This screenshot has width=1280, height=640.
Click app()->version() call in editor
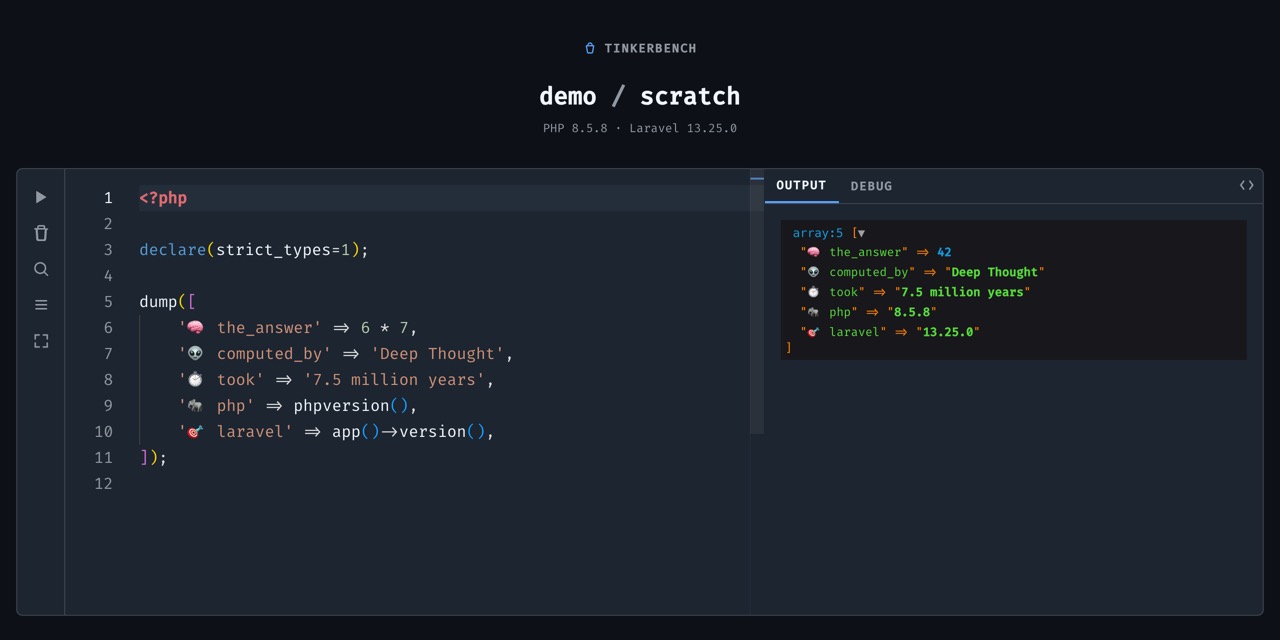[409, 432]
